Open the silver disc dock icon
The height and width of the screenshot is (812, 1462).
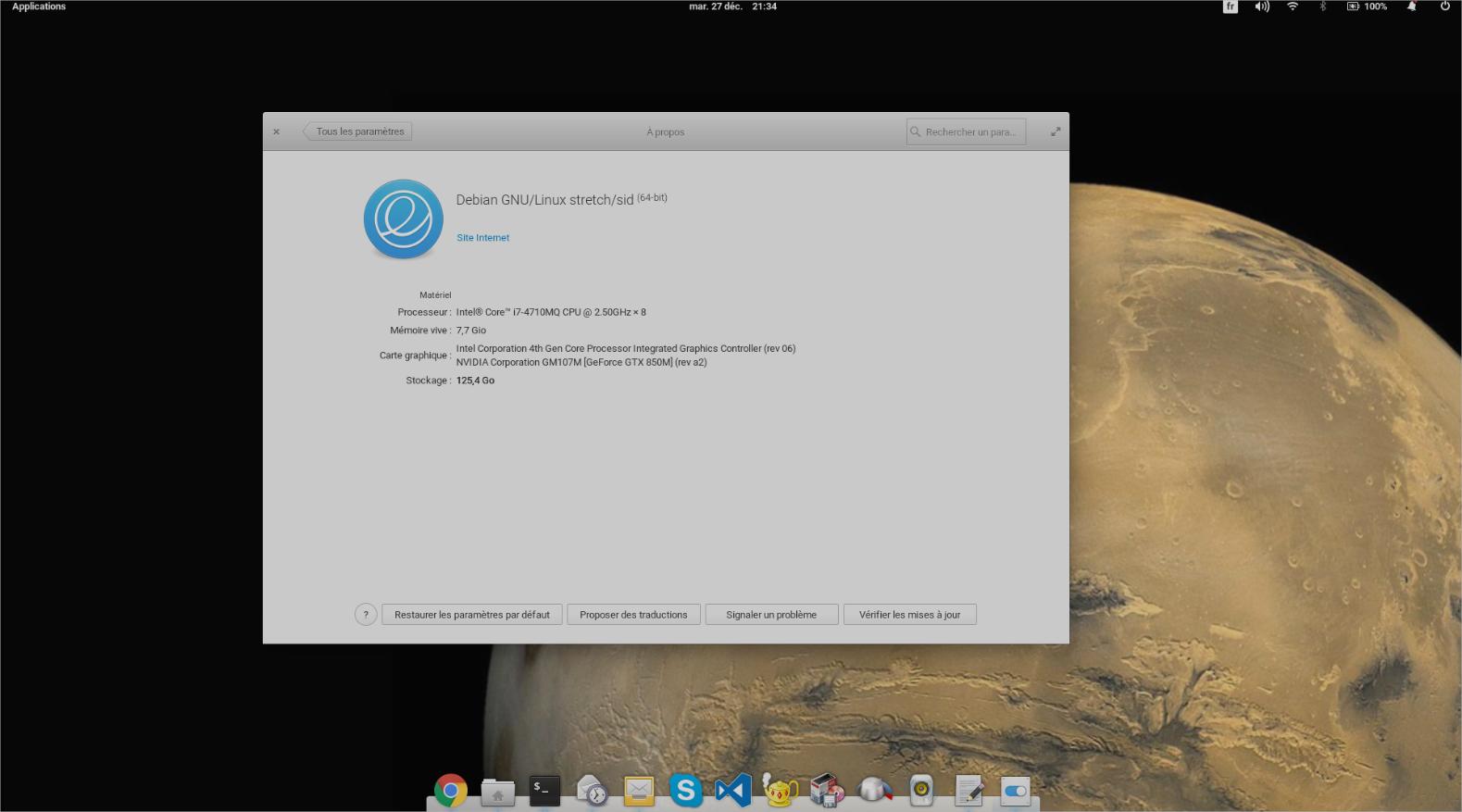(875, 791)
